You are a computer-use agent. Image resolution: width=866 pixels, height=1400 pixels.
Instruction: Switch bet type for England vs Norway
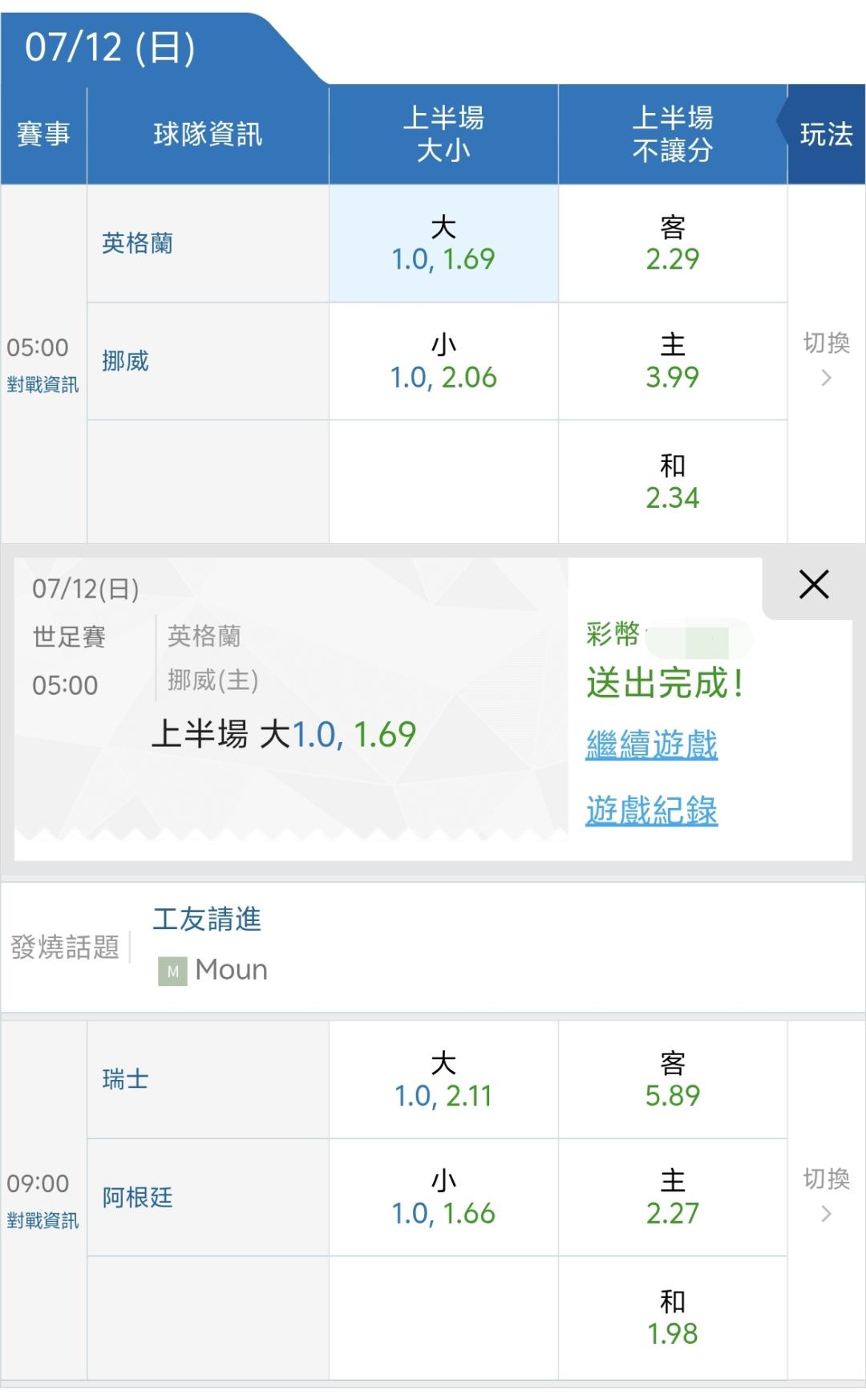click(x=827, y=359)
